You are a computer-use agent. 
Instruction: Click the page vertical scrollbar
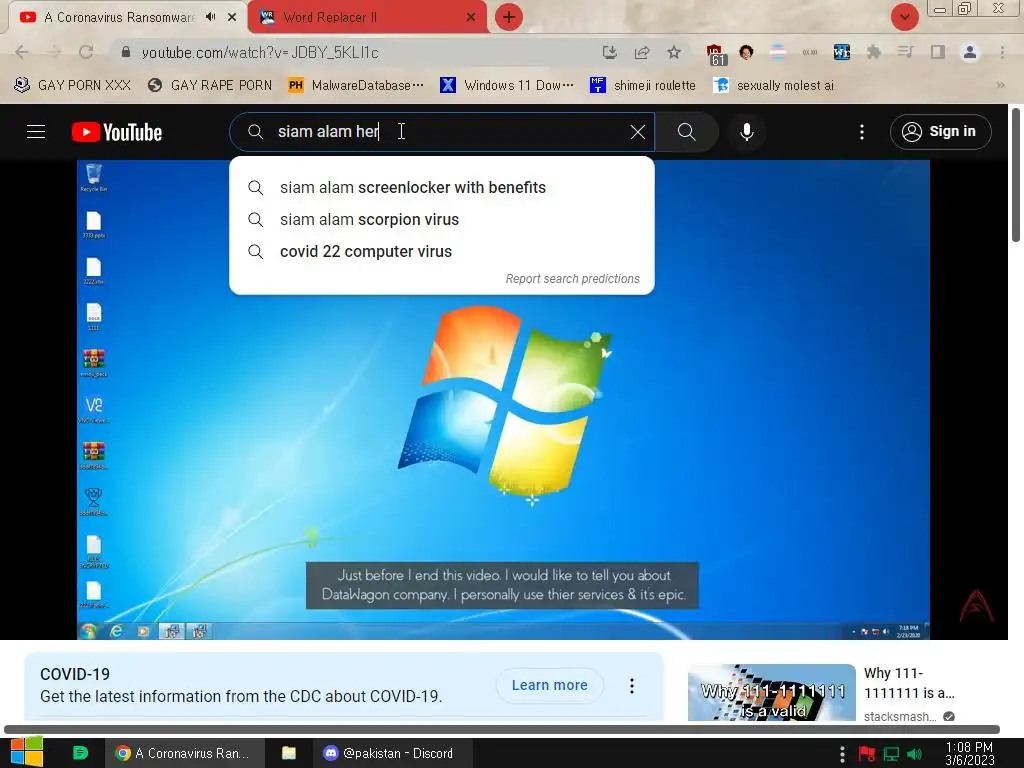click(x=1016, y=175)
